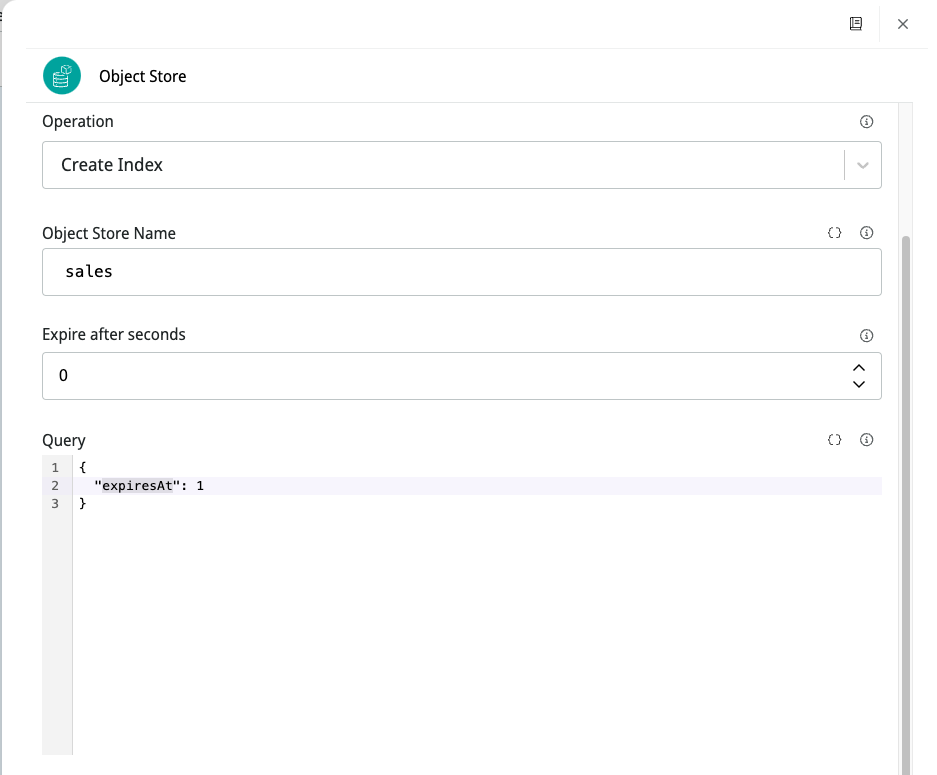The height and width of the screenshot is (775, 937).
Task: Close the Object Store panel
Action: [903, 24]
